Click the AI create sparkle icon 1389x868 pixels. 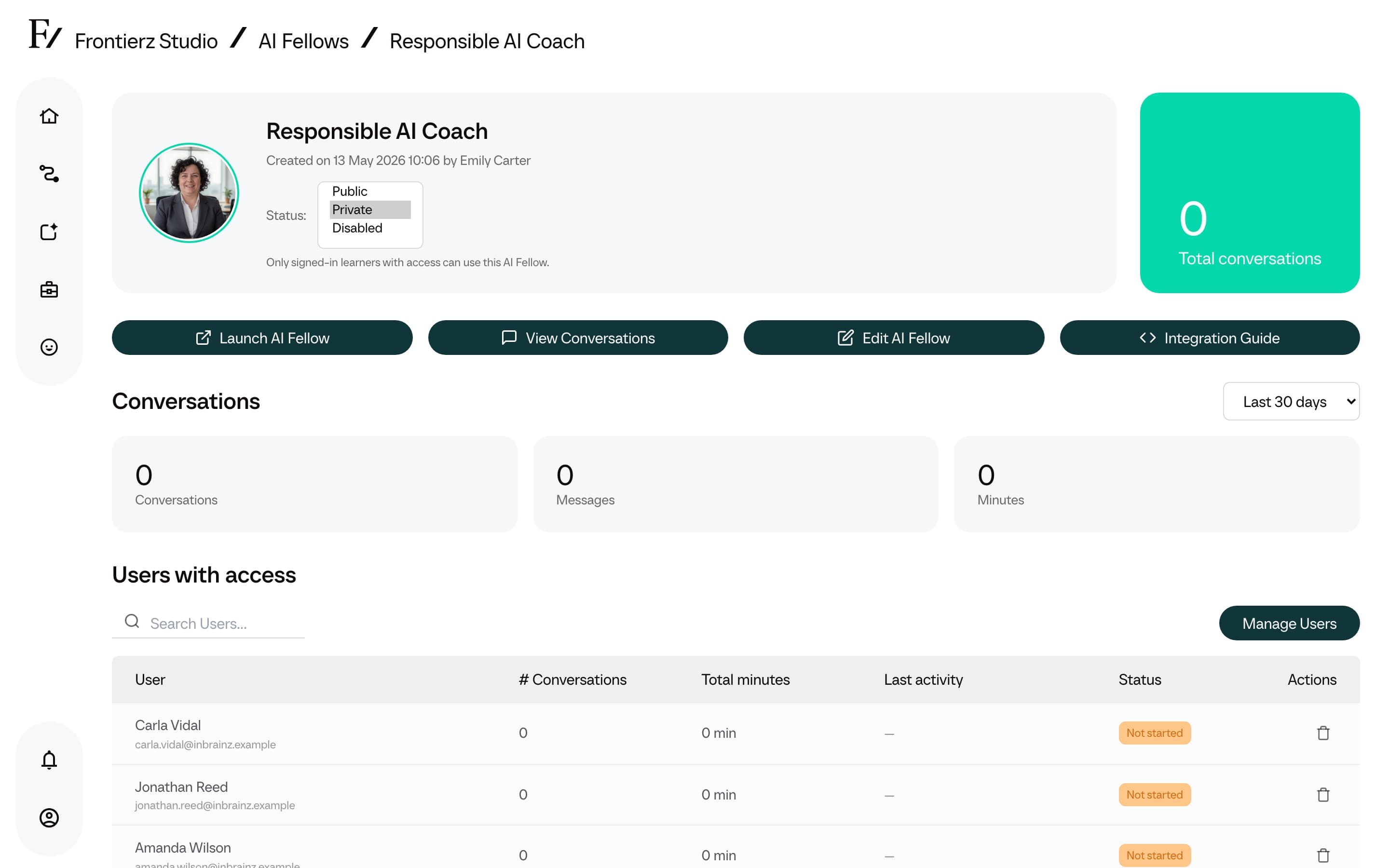[x=49, y=231]
